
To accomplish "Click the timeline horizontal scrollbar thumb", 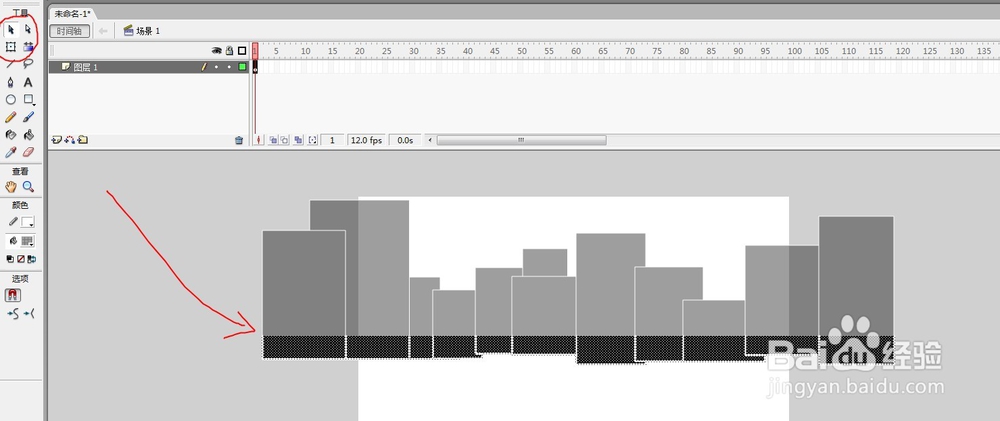I will pos(521,140).
